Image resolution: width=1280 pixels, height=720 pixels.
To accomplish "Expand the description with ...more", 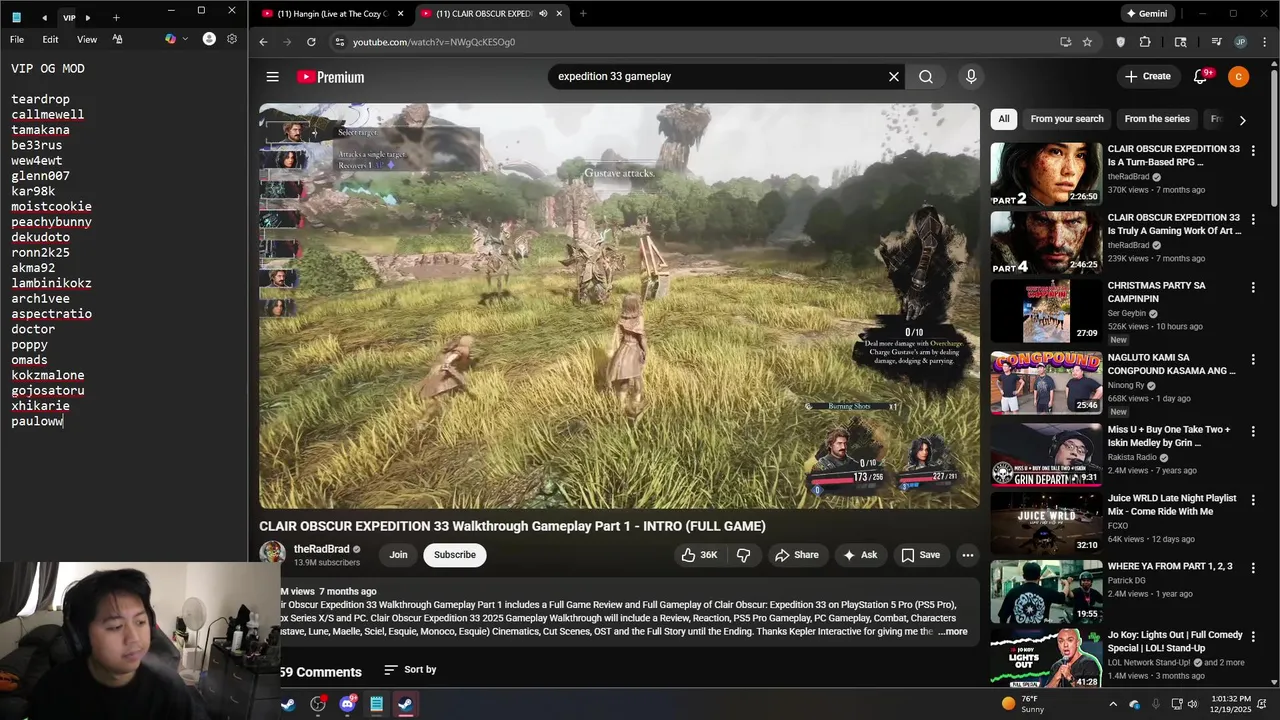I will (952, 631).
